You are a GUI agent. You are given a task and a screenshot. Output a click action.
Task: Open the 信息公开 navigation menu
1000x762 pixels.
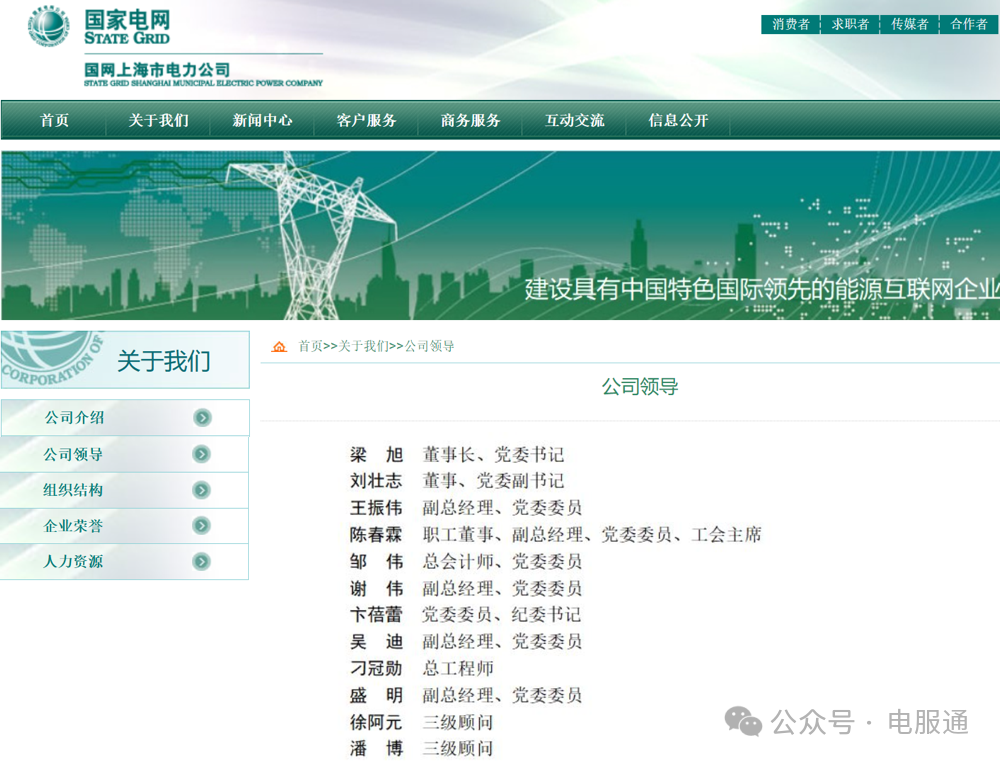click(678, 120)
